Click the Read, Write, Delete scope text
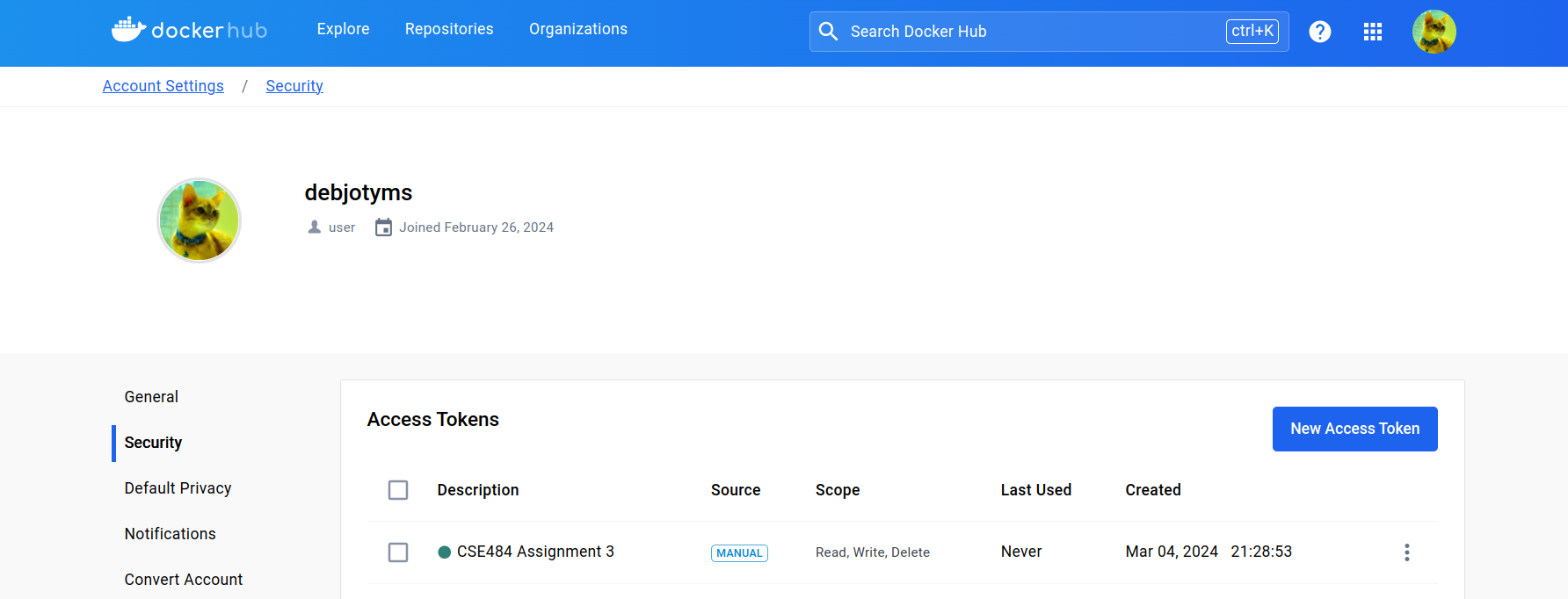The height and width of the screenshot is (599, 1568). [873, 552]
